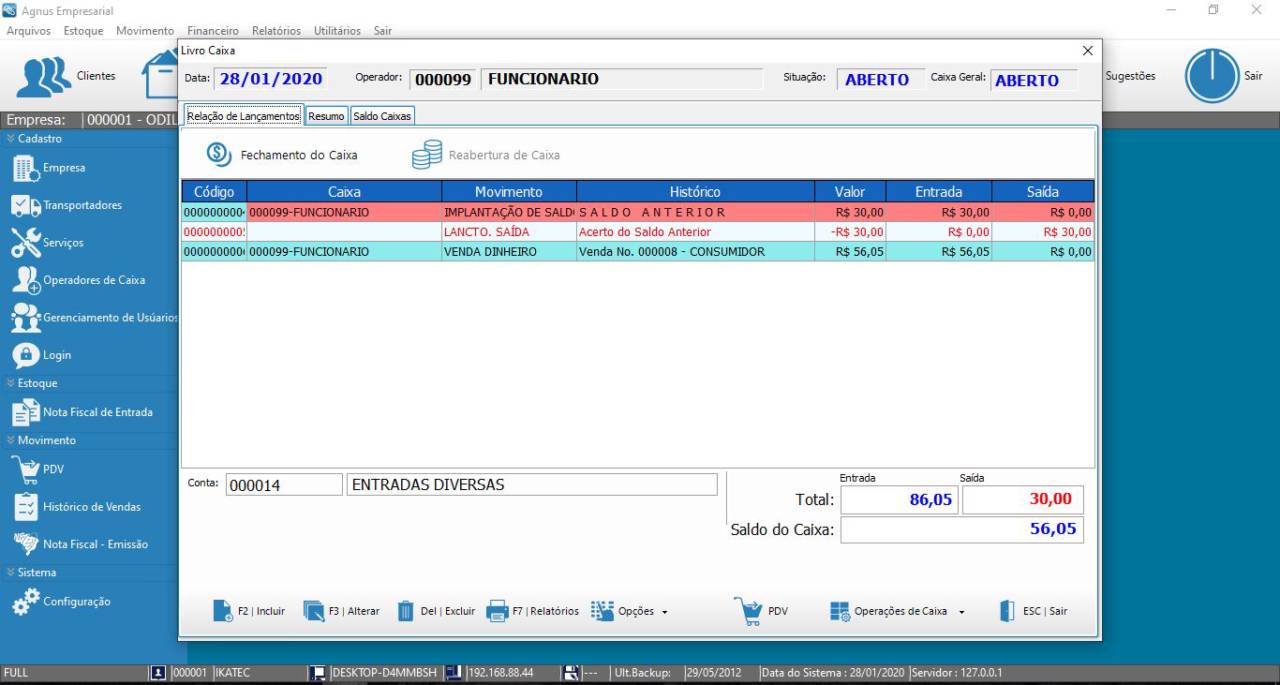Switch to the Resumo tab
The width and height of the screenshot is (1280, 685).
326,116
